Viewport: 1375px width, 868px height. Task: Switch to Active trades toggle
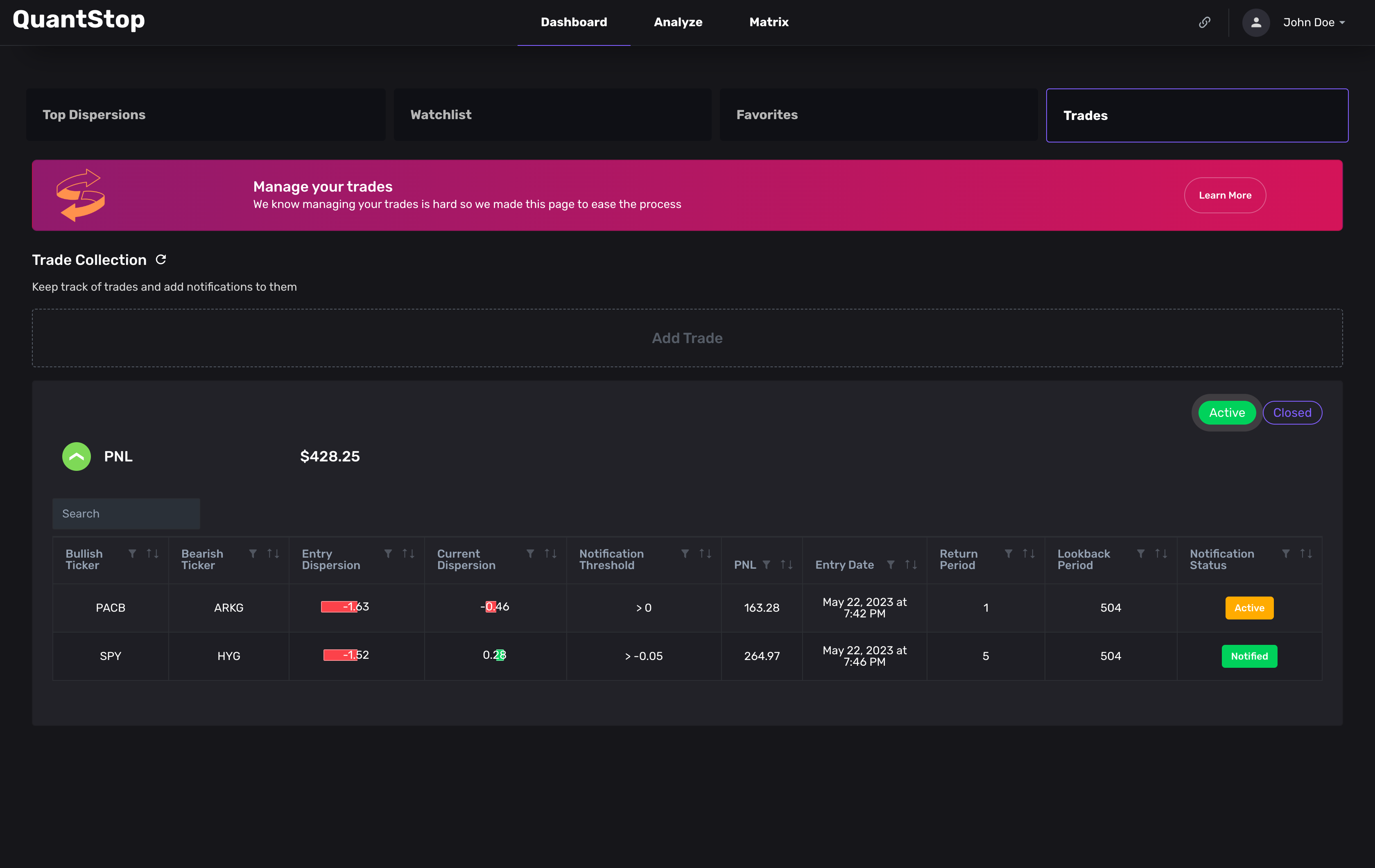point(1226,413)
